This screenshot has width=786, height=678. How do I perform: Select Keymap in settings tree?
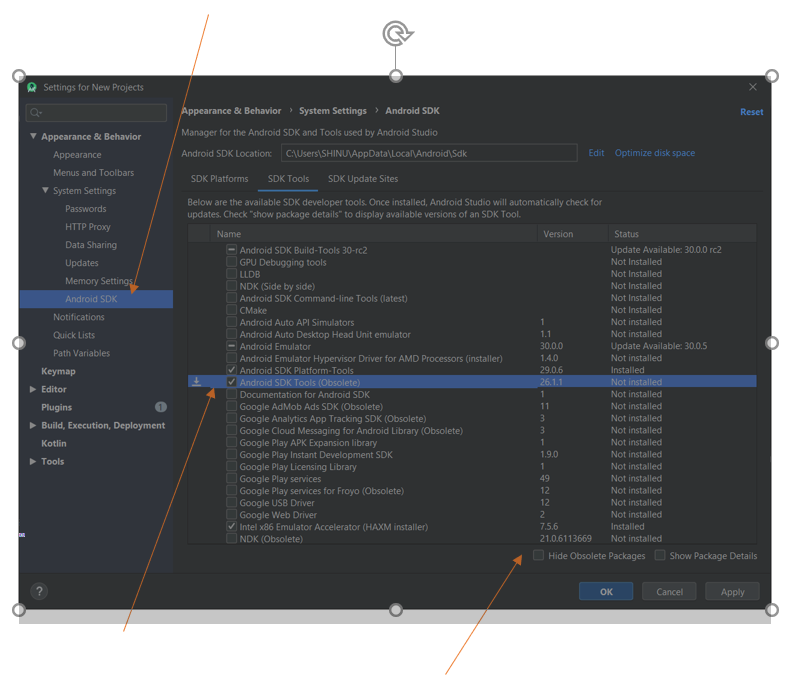[x=58, y=371]
